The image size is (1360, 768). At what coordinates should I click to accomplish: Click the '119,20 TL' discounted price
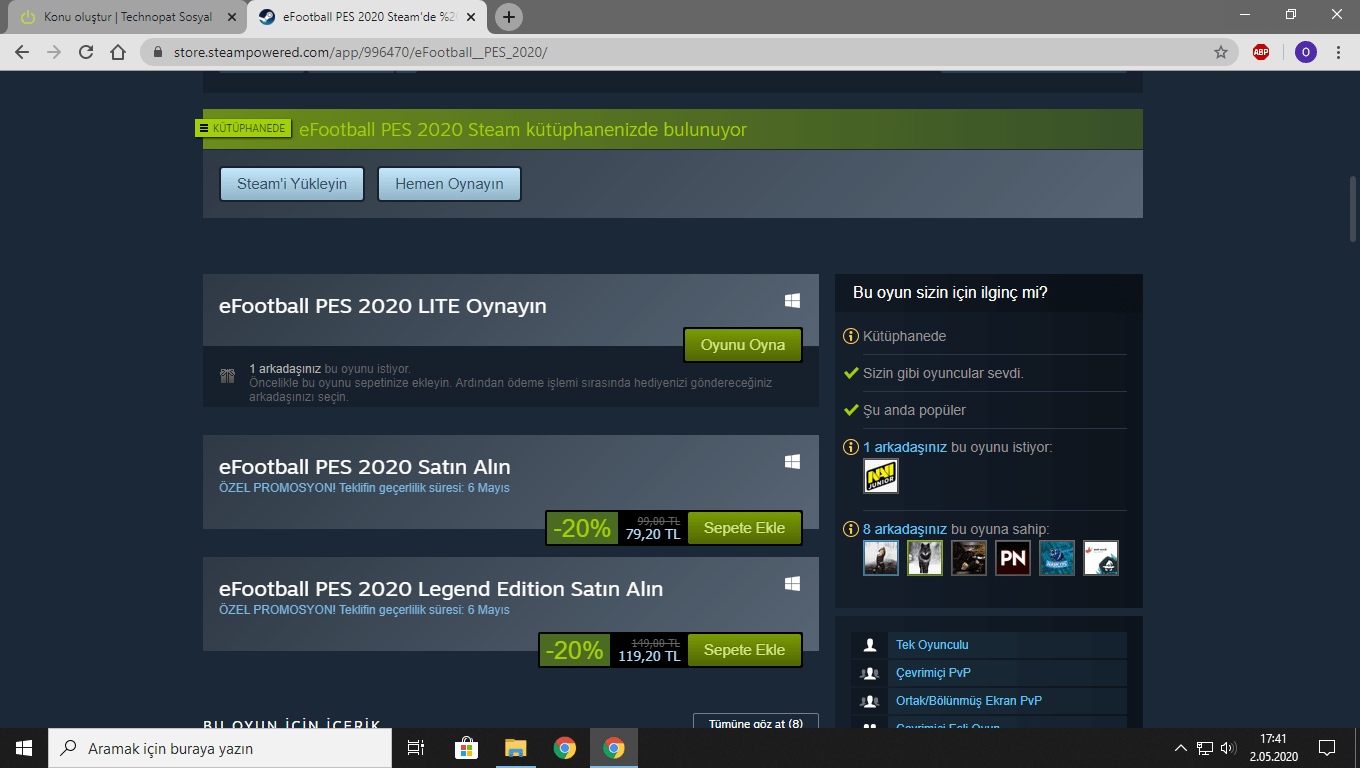pyautogui.click(x=649, y=656)
